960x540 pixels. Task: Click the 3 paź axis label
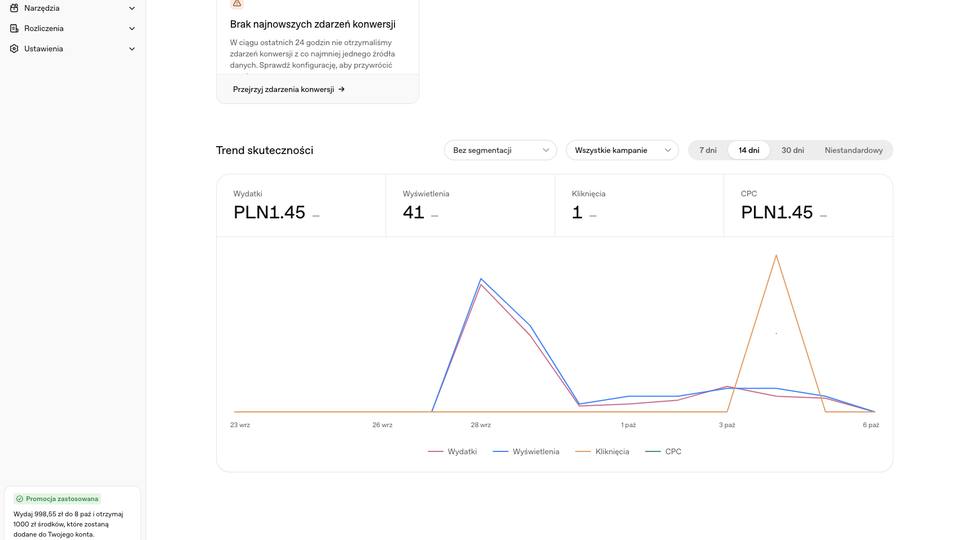click(727, 425)
